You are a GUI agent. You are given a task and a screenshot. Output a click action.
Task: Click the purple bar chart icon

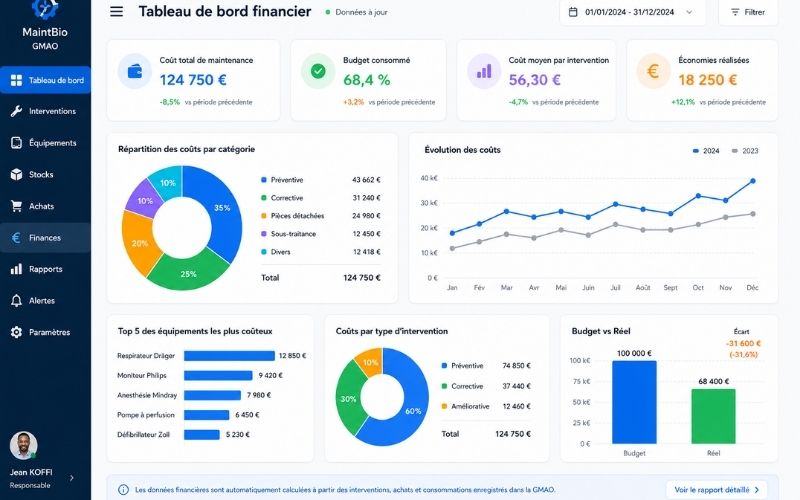point(484,71)
